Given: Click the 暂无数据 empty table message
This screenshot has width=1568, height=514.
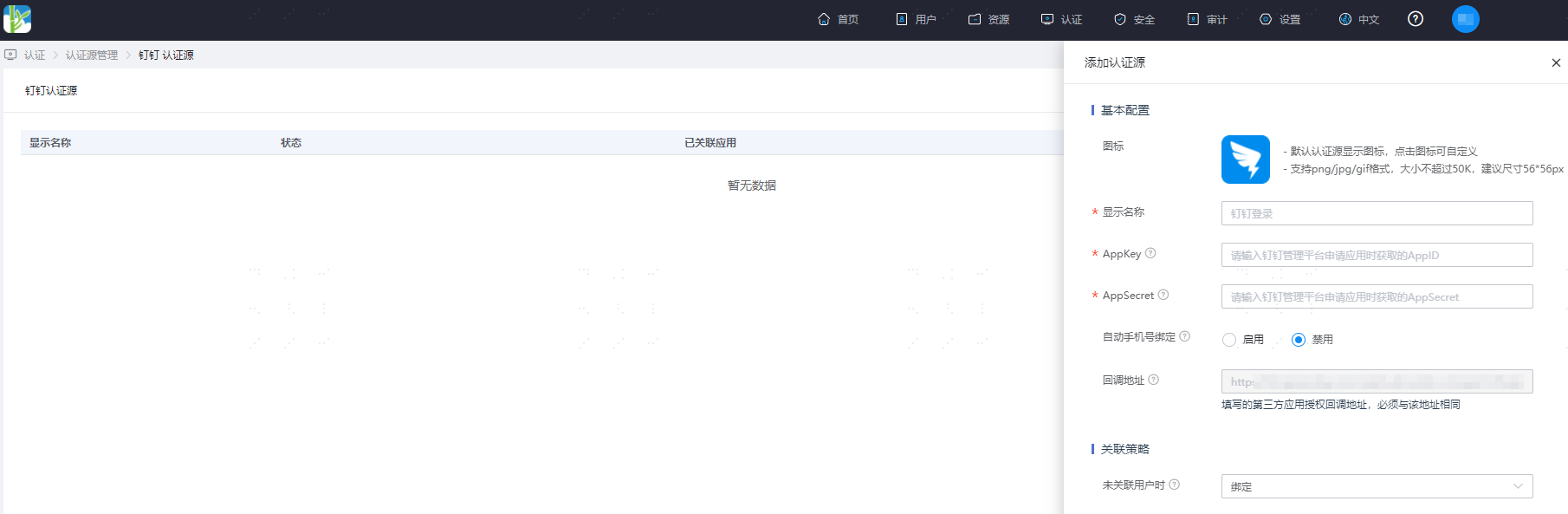Looking at the screenshot, I should (x=752, y=185).
